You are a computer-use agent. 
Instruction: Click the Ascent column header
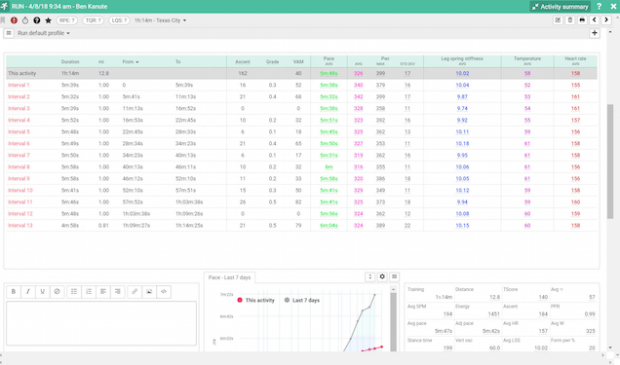coord(242,62)
